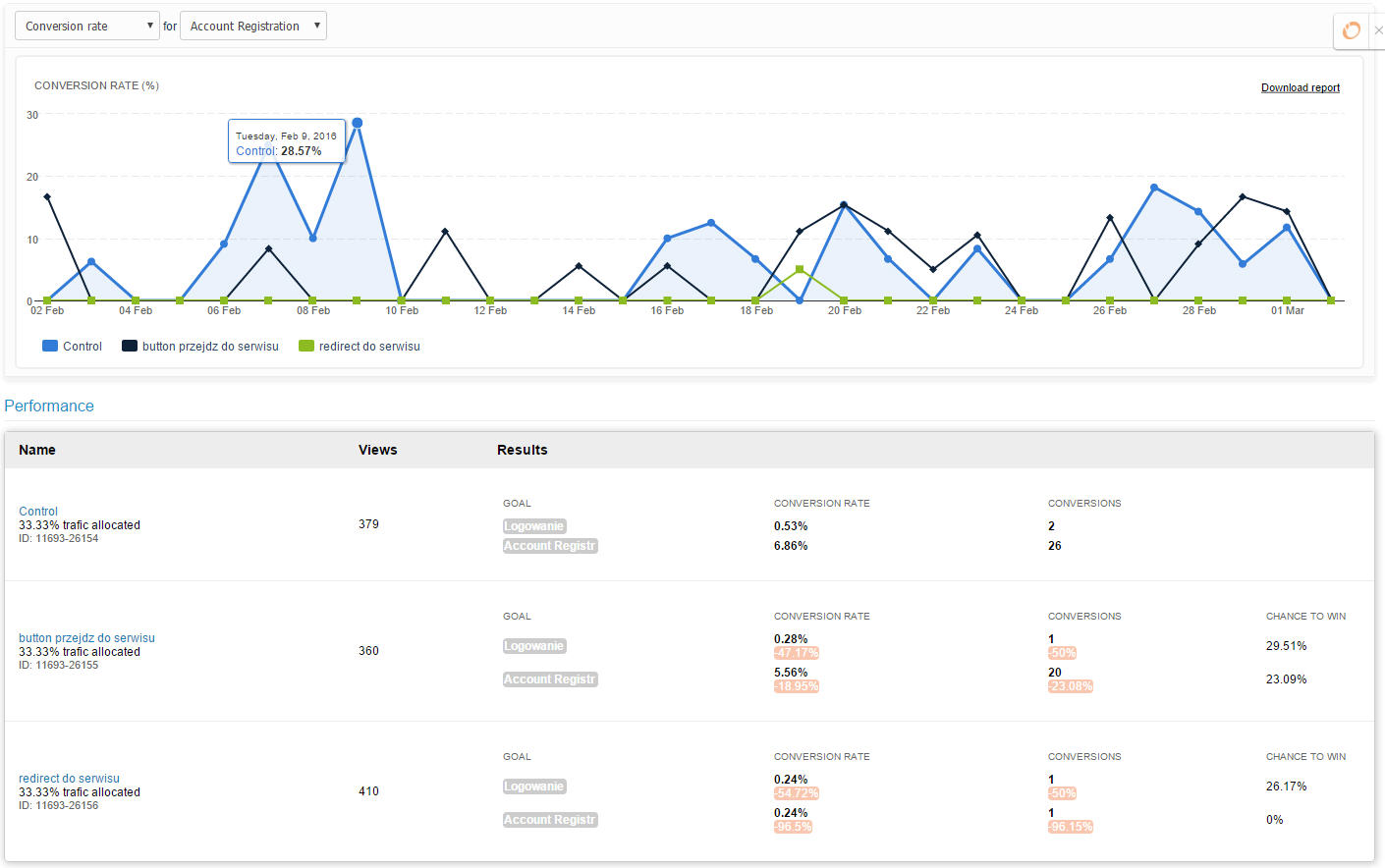Click the -96.15% conversions badge
This screenshot has width=1385, height=868.
pyautogui.click(x=1071, y=827)
